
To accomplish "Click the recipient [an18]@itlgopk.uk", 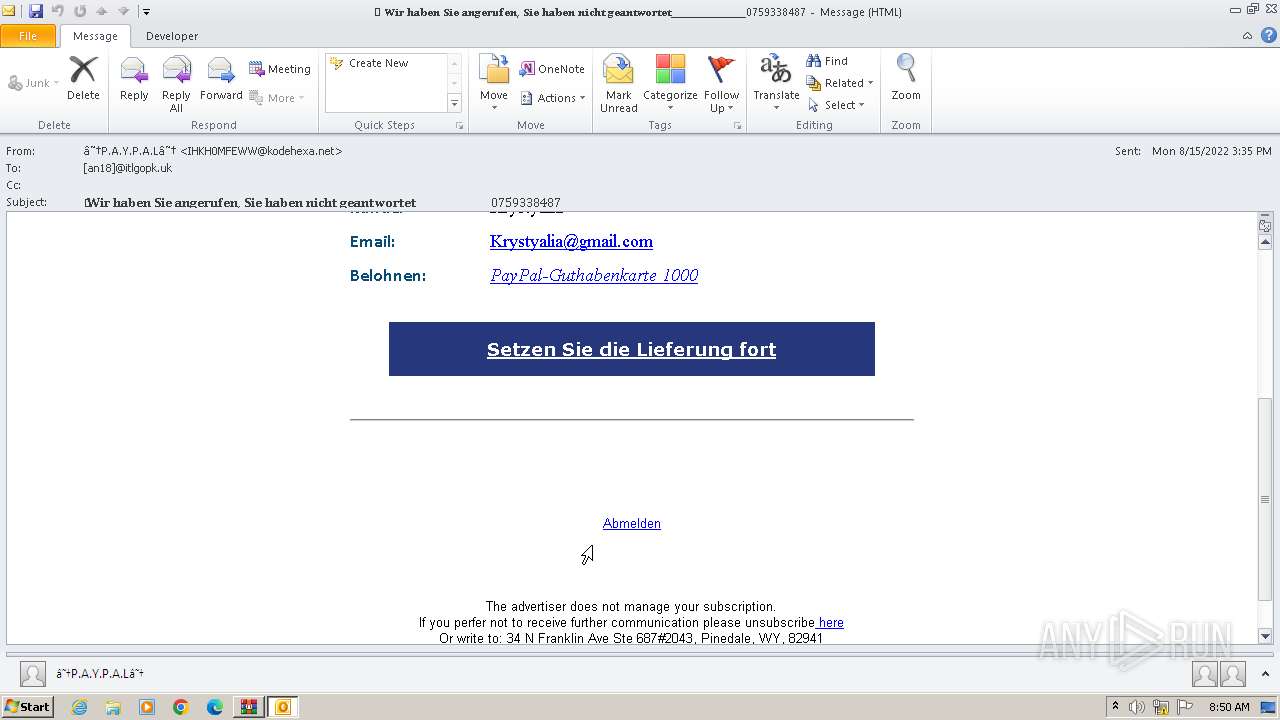I will 128,168.
